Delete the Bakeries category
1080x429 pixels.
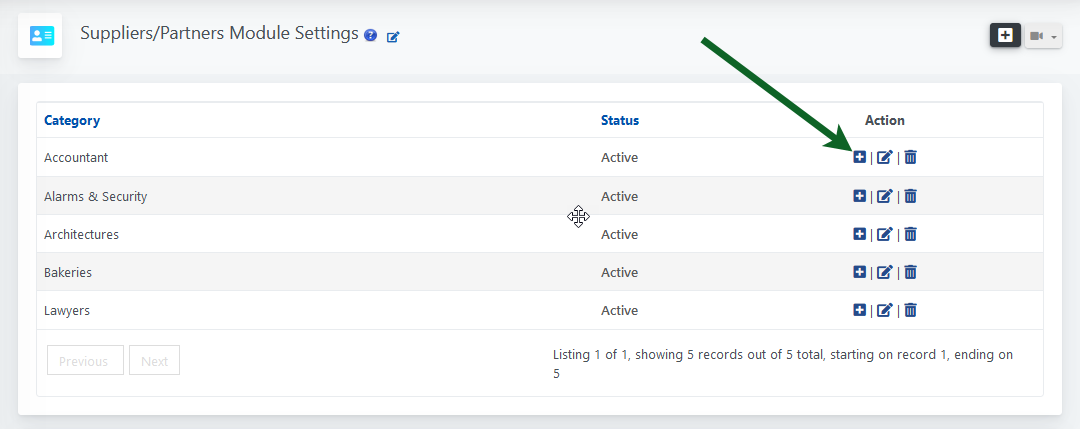[x=910, y=272]
